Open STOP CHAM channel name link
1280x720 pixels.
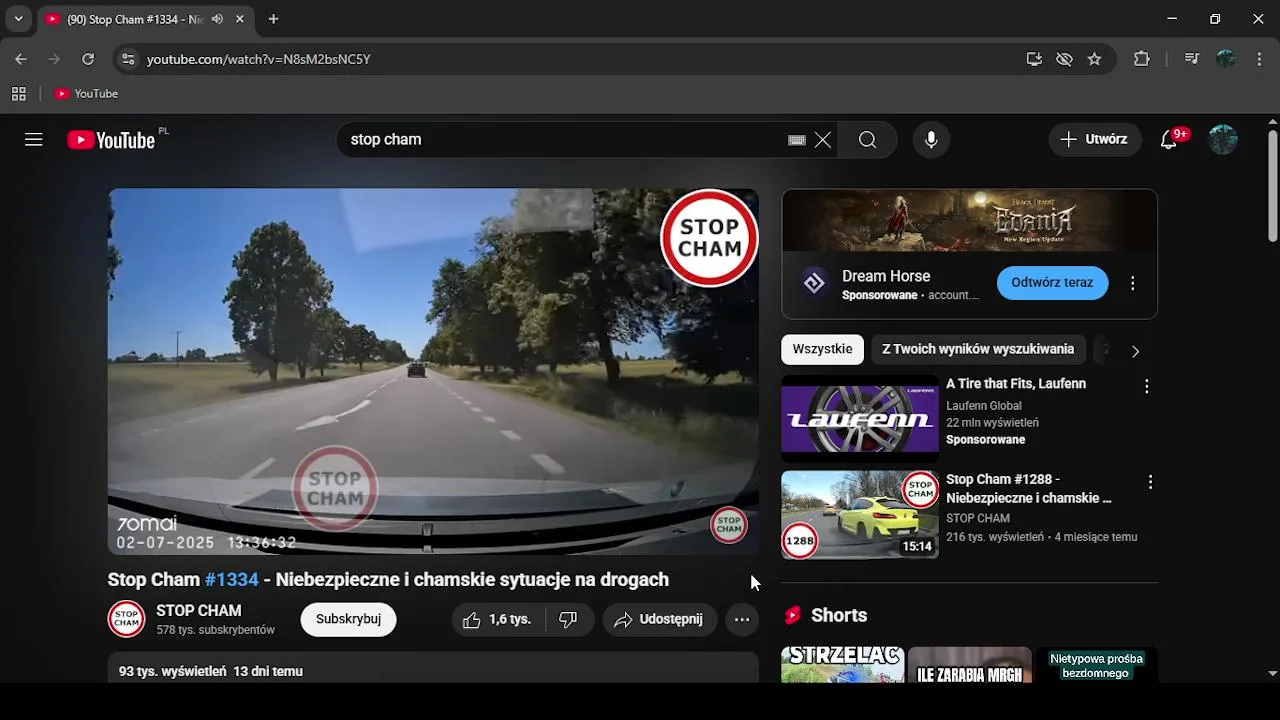199,611
